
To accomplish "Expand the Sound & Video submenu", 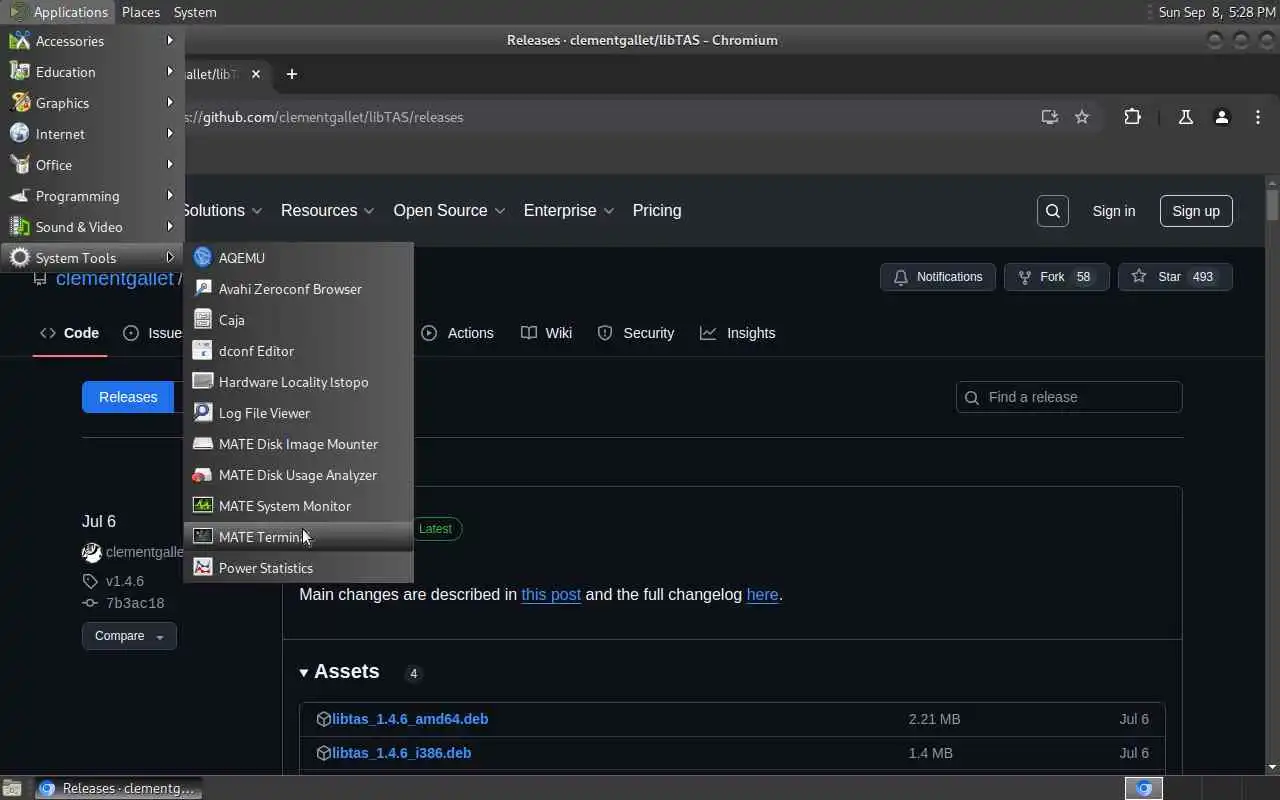I will [x=92, y=227].
